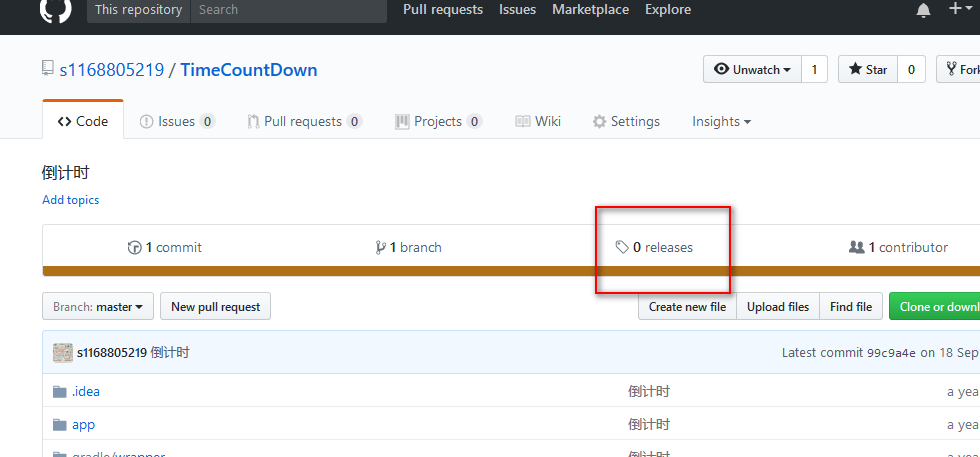The image size is (980, 457).
Task: Click the watchers count 1
Action: (814, 69)
